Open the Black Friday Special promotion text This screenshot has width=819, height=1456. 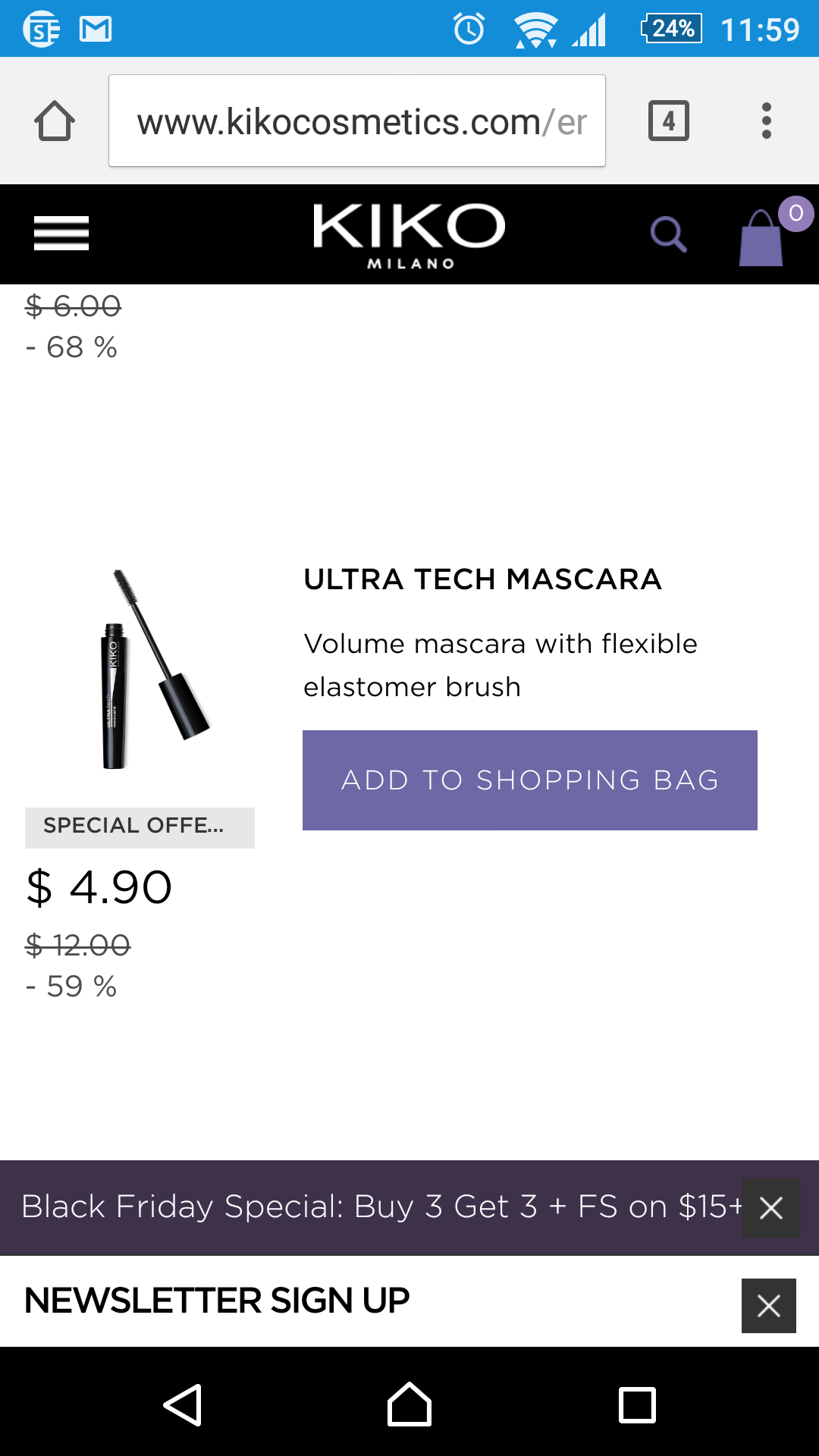pyautogui.click(x=379, y=1207)
